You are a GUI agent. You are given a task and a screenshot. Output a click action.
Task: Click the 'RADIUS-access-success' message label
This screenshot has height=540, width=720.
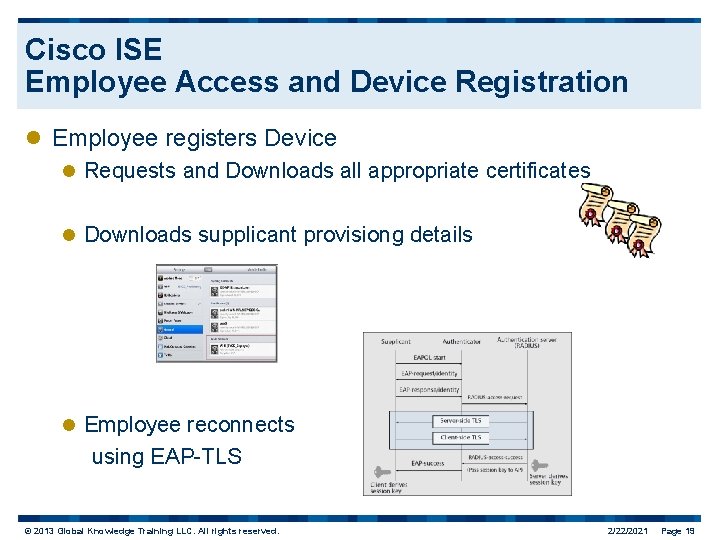pyautogui.click(x=495, y=457)
